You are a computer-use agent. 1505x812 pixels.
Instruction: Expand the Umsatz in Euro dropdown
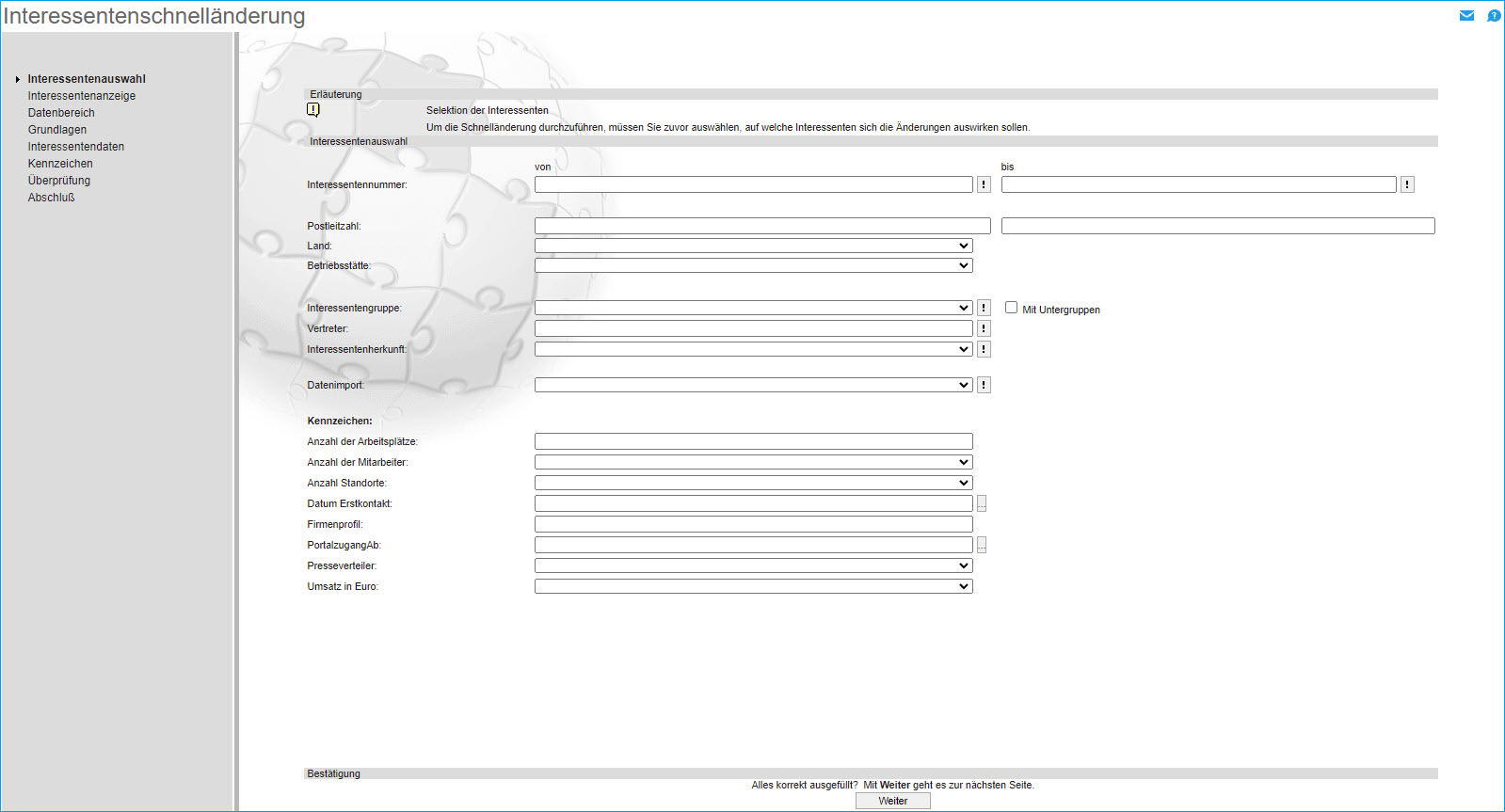coord(753,586)
